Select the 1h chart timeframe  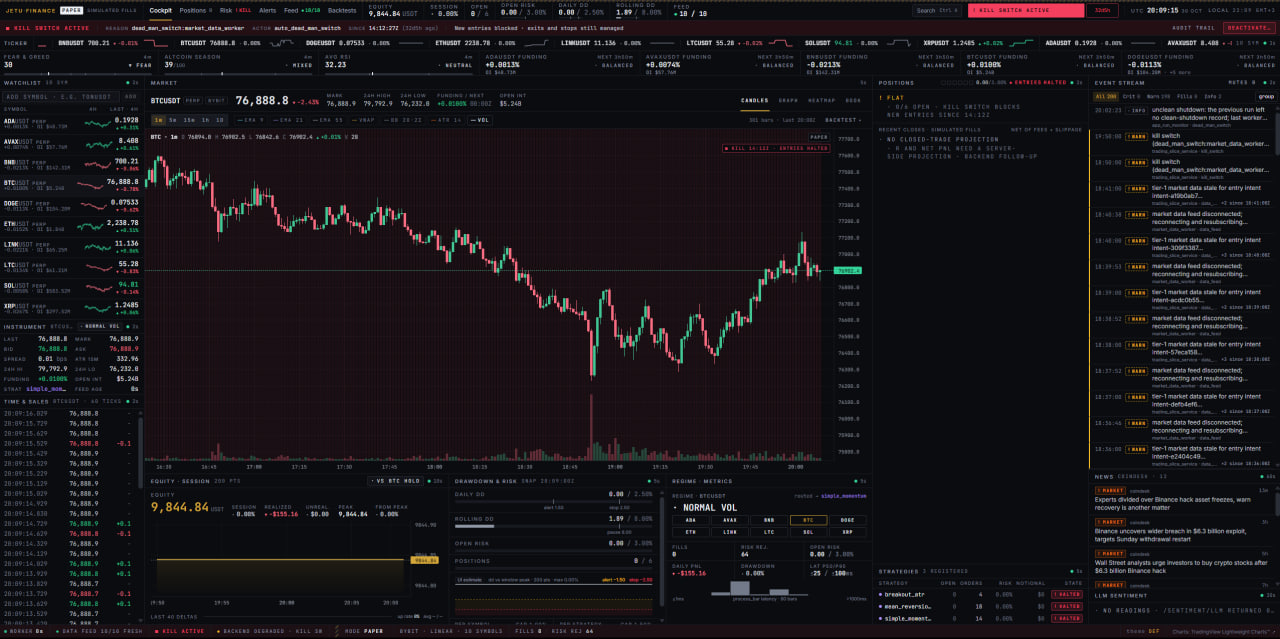pos(206,119)
